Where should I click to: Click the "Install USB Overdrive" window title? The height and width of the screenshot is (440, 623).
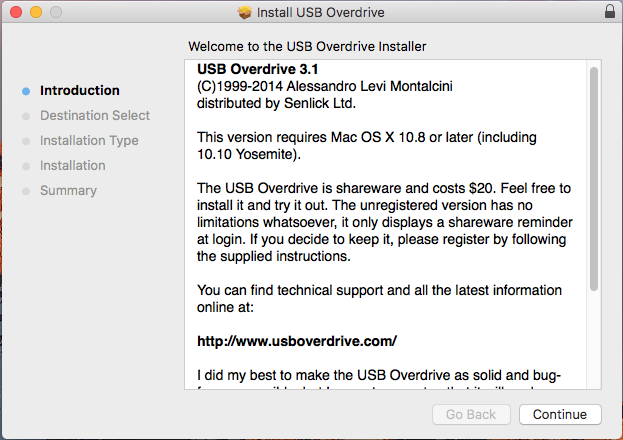pos(320,13)
